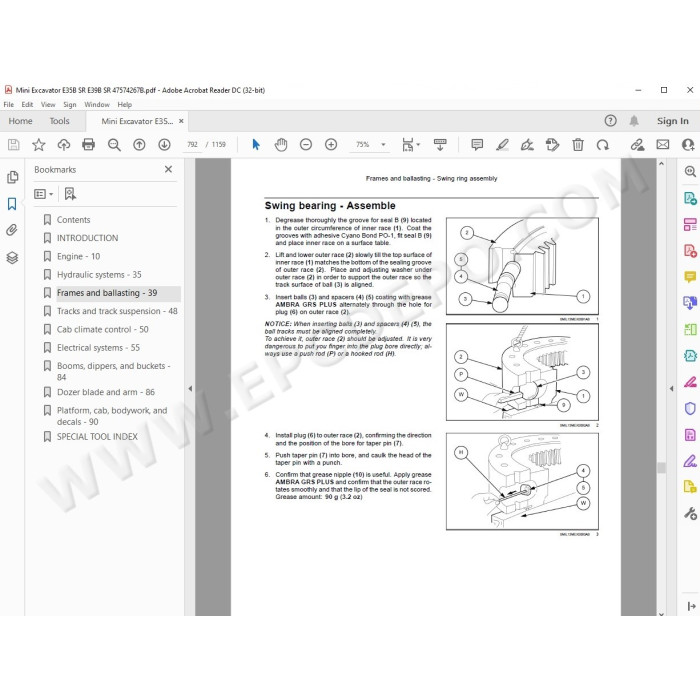
Task: Jump to Hydraulic systems - 35 bookmark
Action: click(x=99, y=275)
